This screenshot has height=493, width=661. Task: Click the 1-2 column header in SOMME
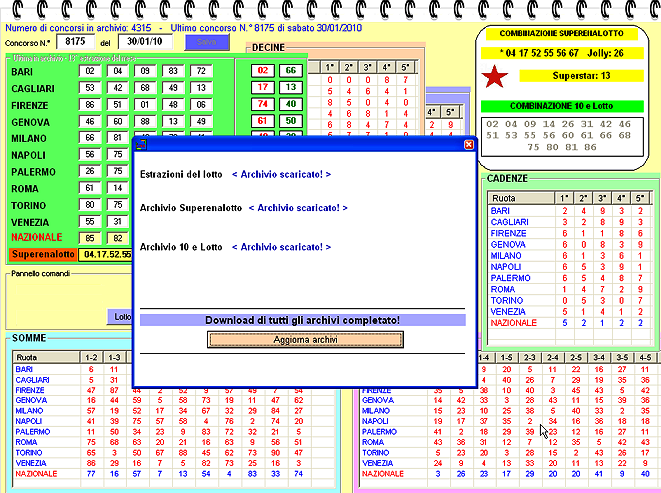(91, 358)
